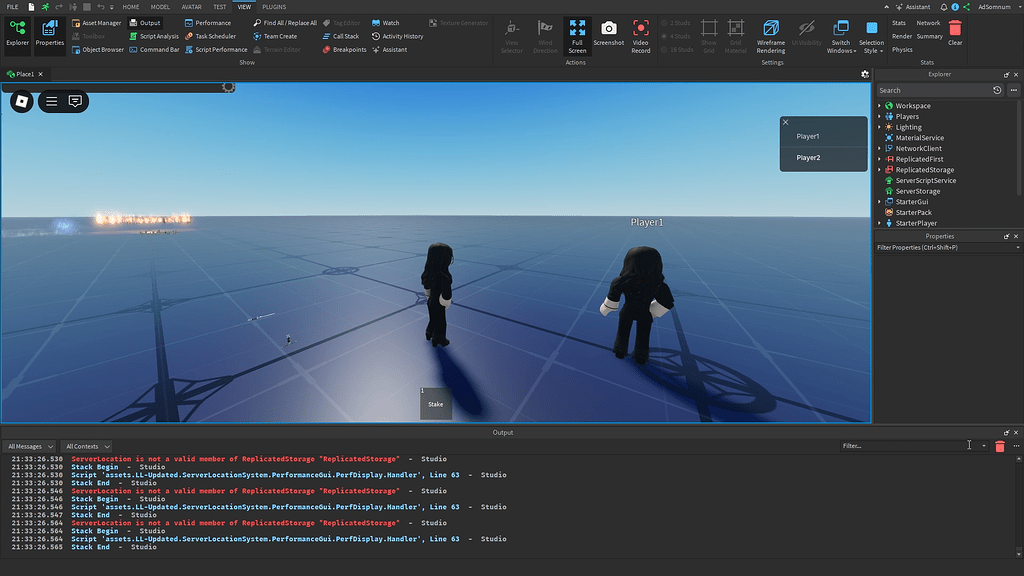Clear the Output log with trash icon
The width and height of the screenshot is (1024, 576).
click(x=1000, y=447)
